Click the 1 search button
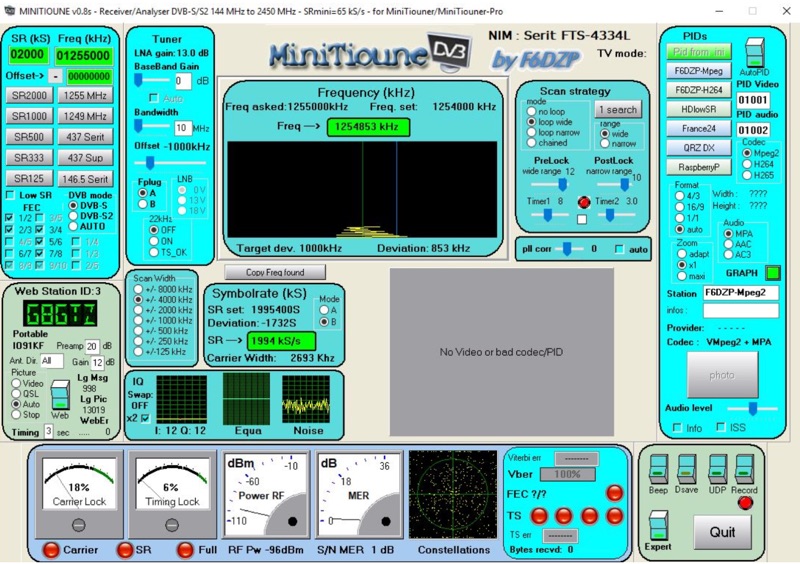This screenshot has height=564, width=800. click(x=618, y=109)
